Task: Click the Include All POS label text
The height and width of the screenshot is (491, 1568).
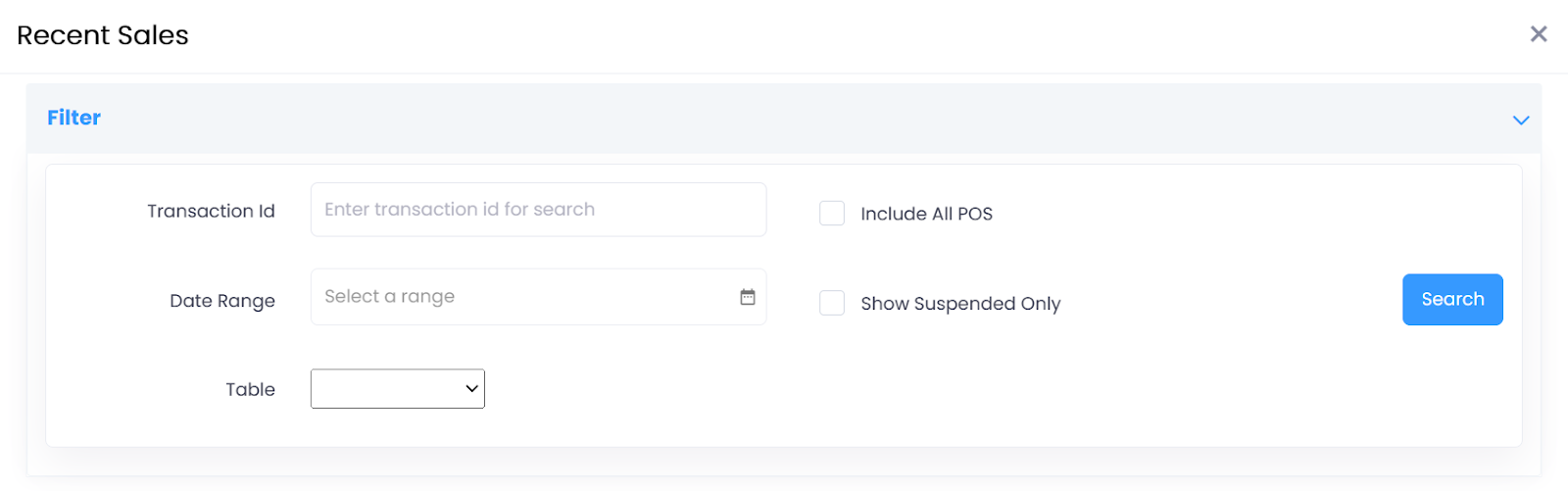Action: pyautogui.click(x=926, y=214)
